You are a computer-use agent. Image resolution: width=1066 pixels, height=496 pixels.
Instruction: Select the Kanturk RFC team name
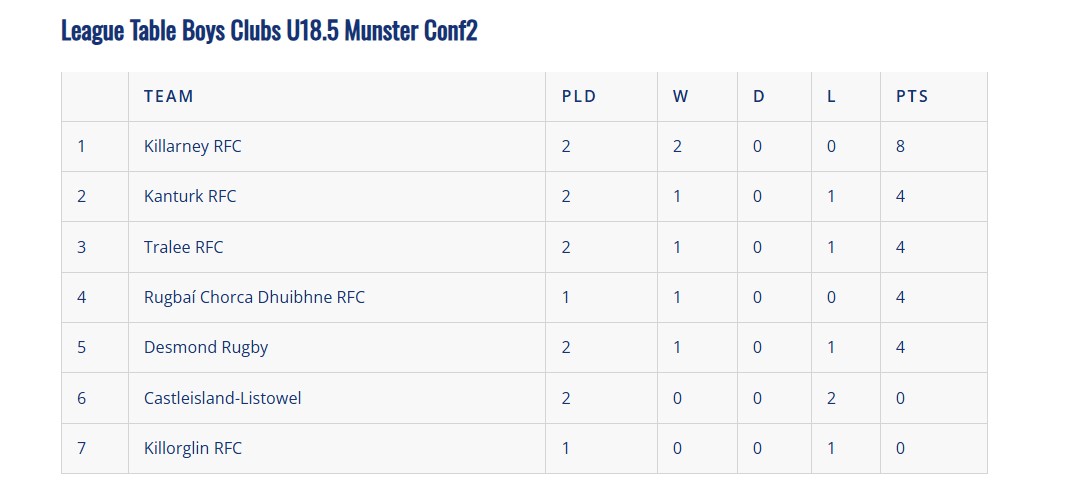coord(190,197)
